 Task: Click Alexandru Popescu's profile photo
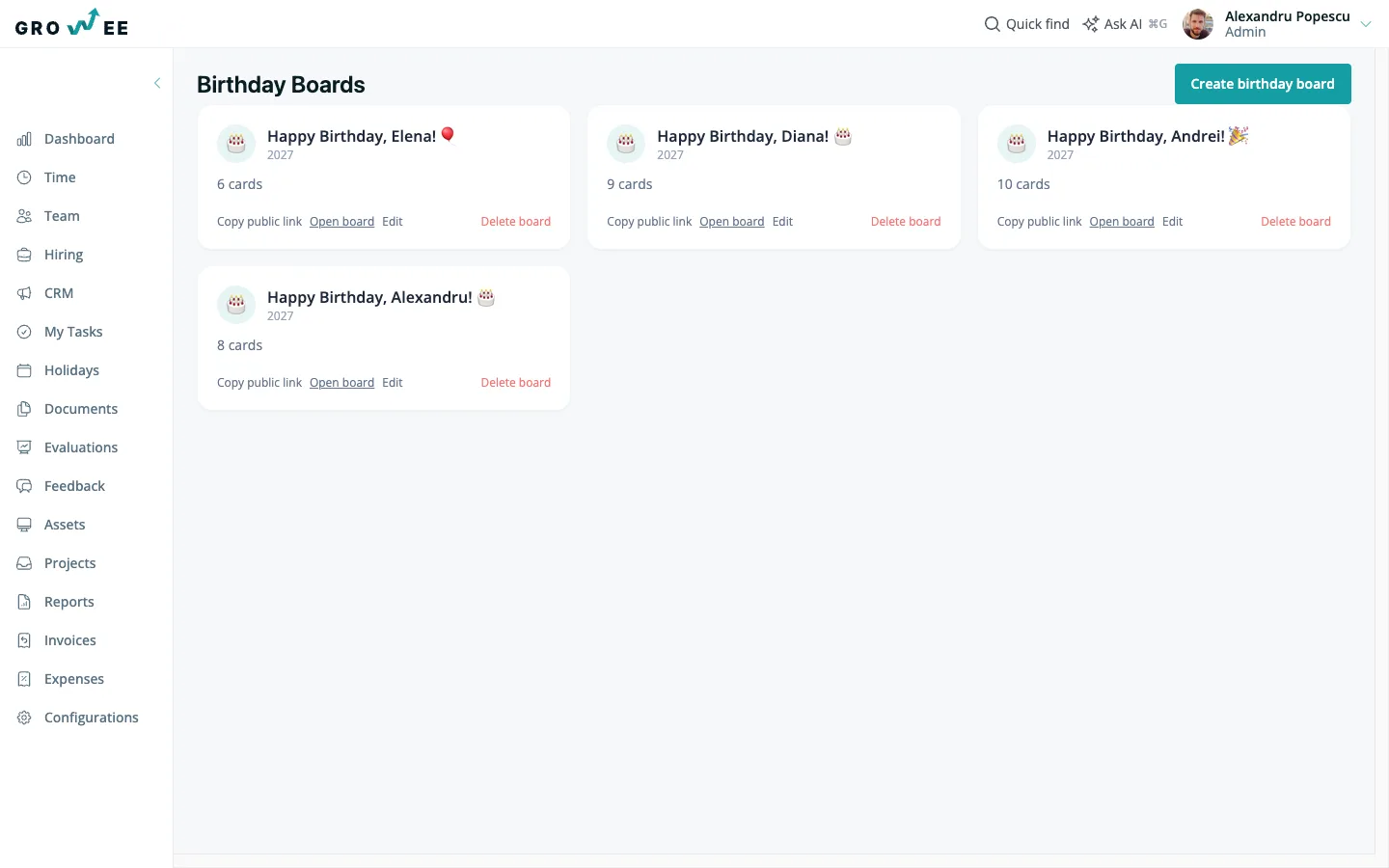click(1198, 24)
